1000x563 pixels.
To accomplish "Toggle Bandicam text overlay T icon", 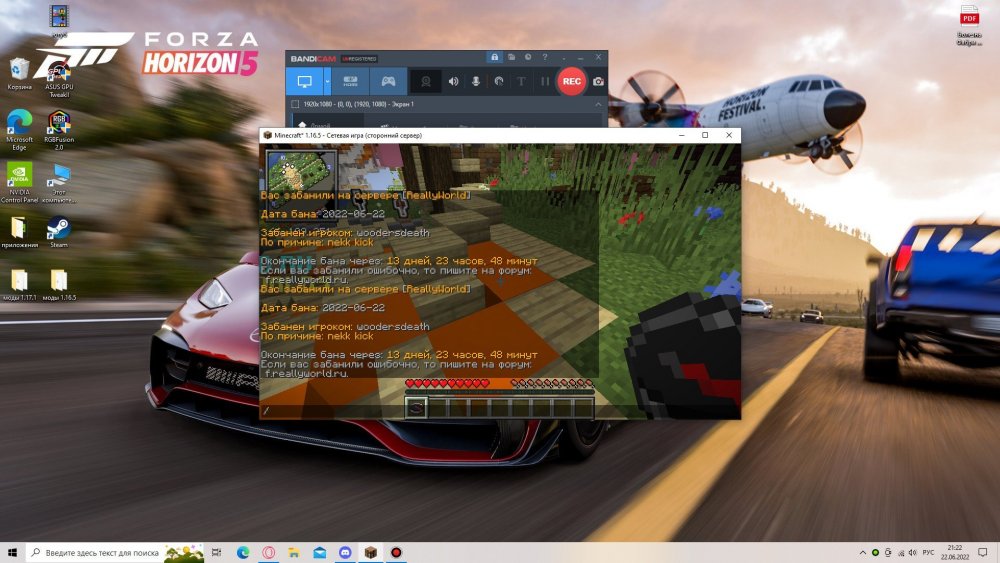I will [521, 82].
